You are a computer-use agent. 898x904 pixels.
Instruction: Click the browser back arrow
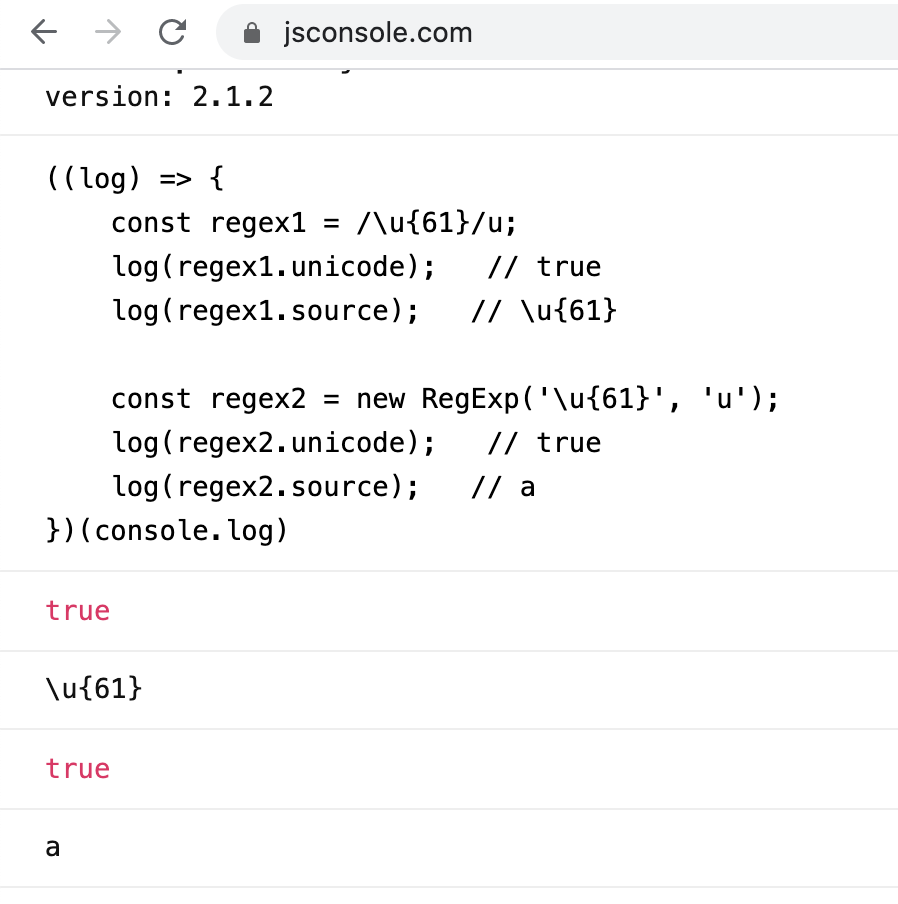(x=44, y=32)
